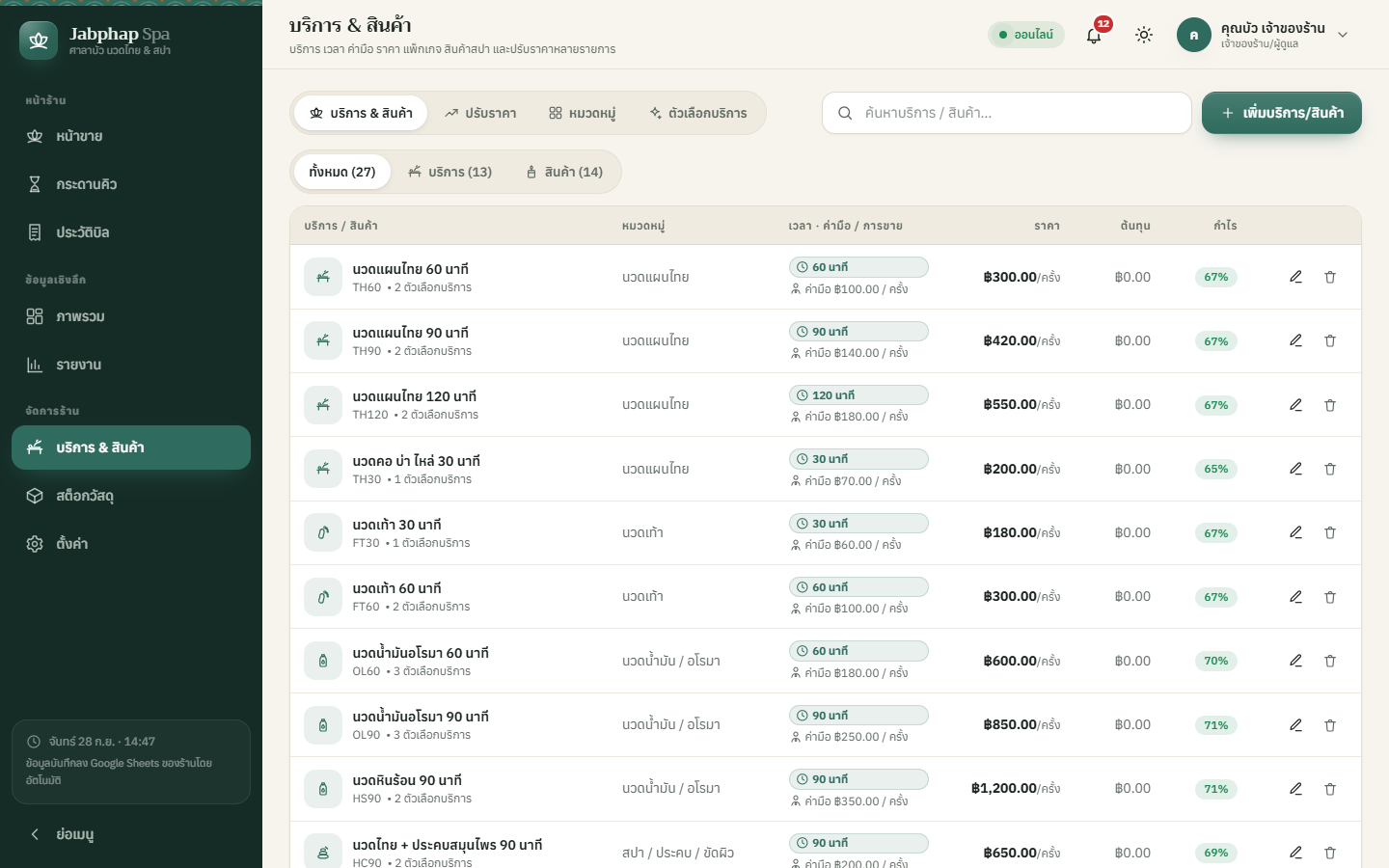Image resolution: width=1389 pixels, height=868 pixels.
Task: Click the นวดเท้า 30 นาที foot icon
Action: pos(323,532)
